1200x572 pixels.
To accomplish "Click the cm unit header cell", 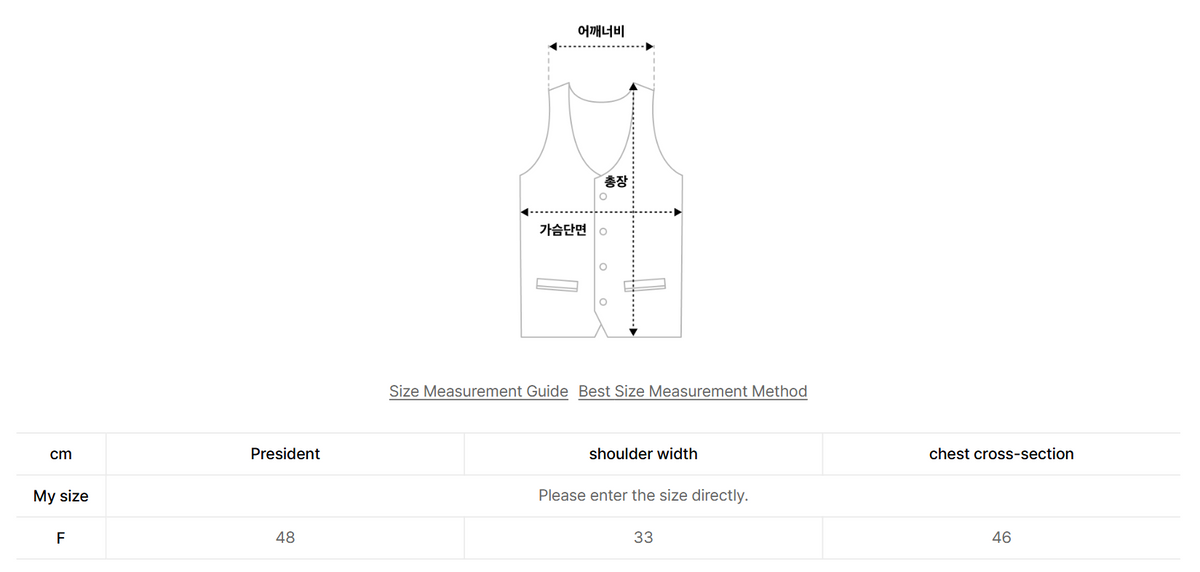I will (61, 453).
